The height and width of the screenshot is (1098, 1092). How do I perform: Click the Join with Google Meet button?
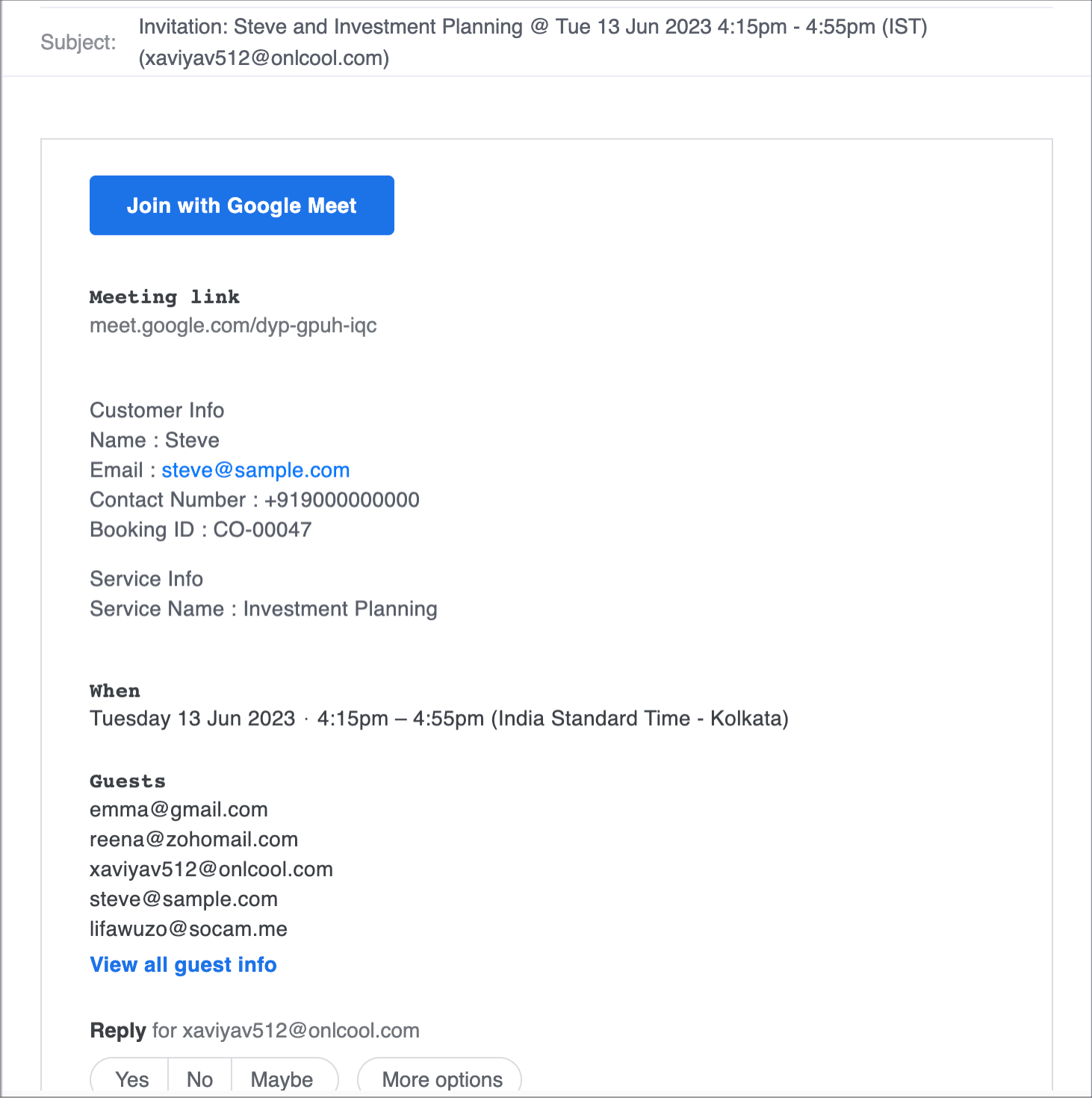coord(241,205)
